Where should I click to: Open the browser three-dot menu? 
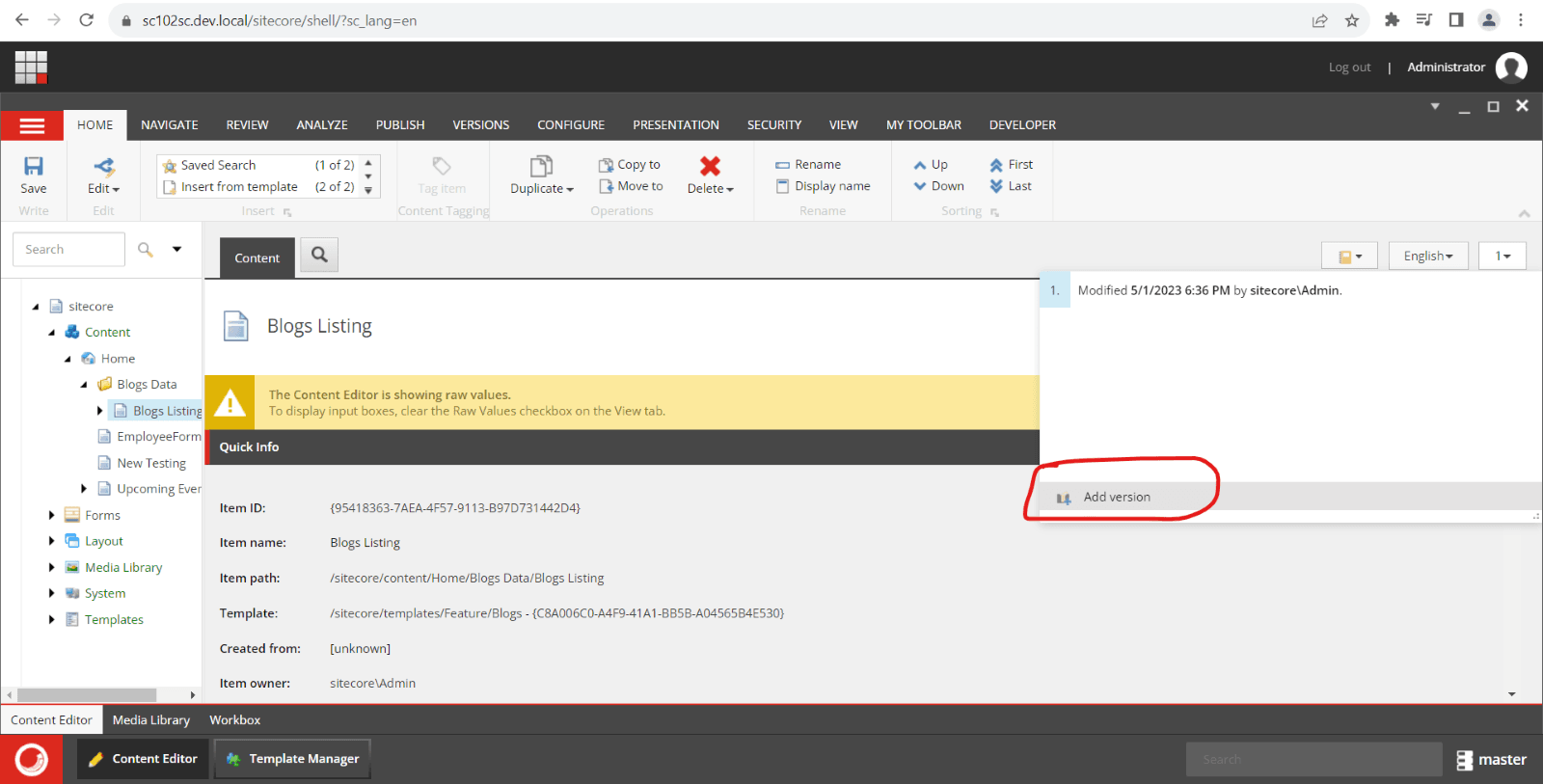pos(1521,20)
